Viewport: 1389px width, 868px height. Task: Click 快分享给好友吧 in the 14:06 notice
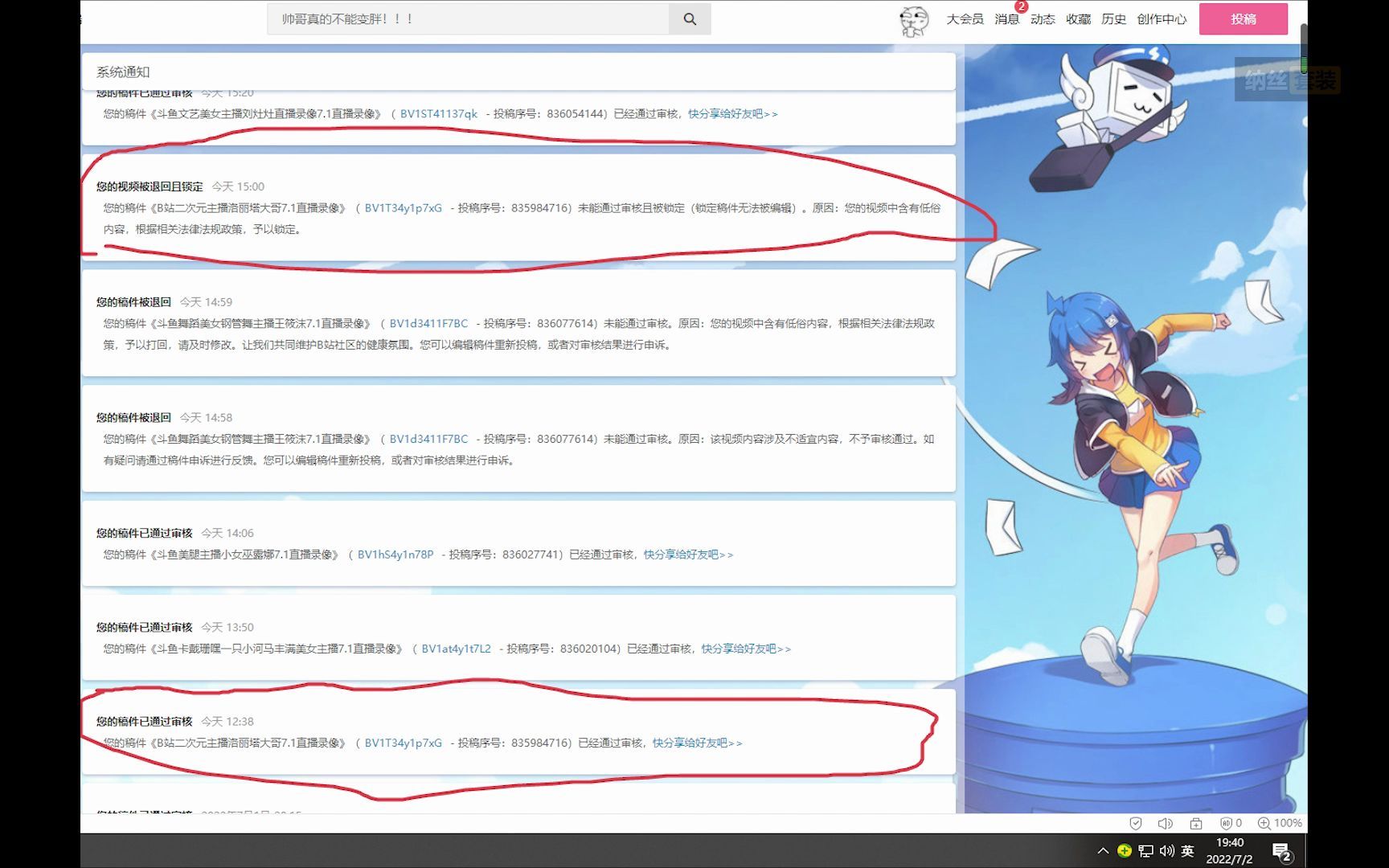[688, 555]
